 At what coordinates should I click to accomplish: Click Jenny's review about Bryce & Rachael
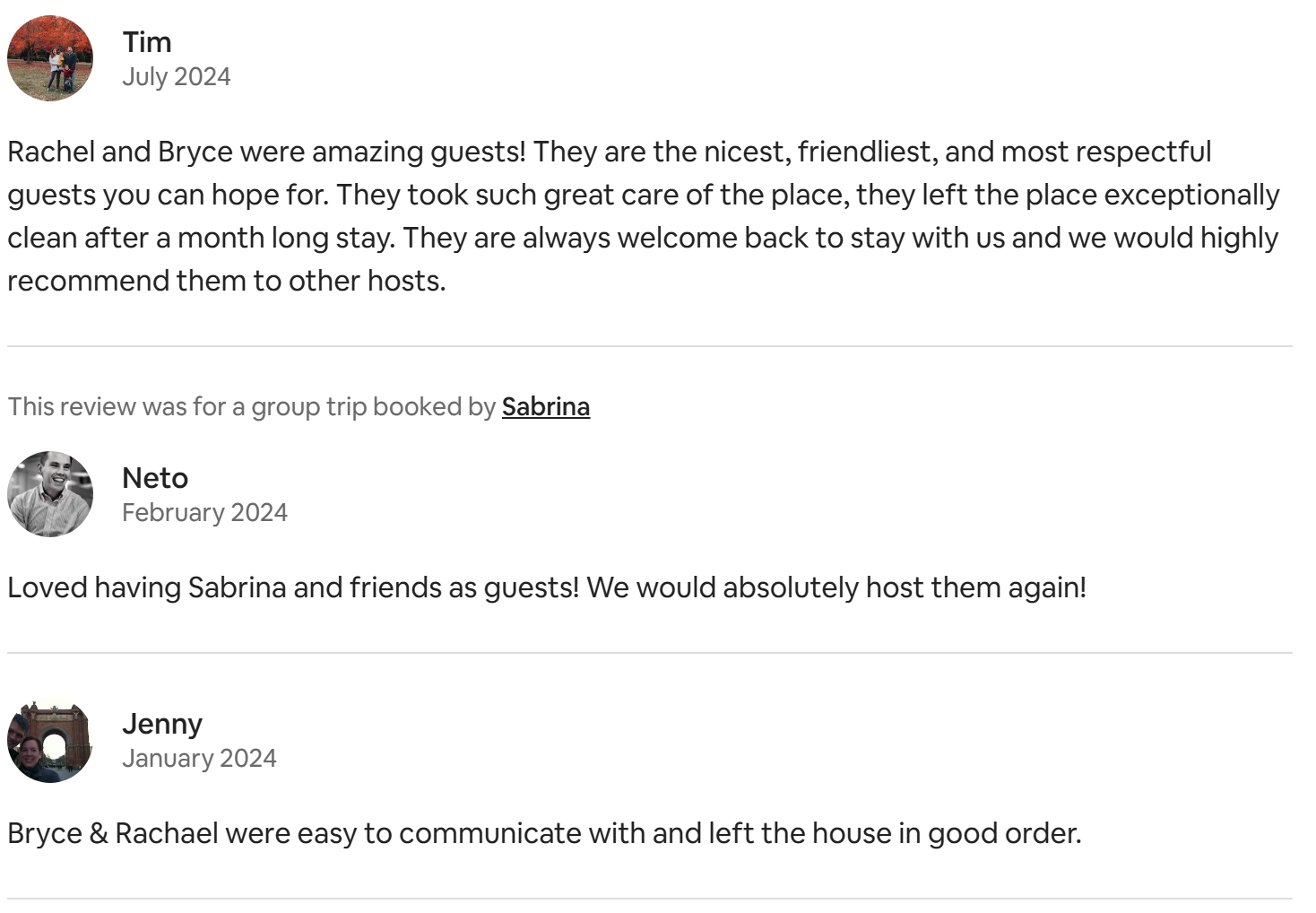(x=544, y=834)
